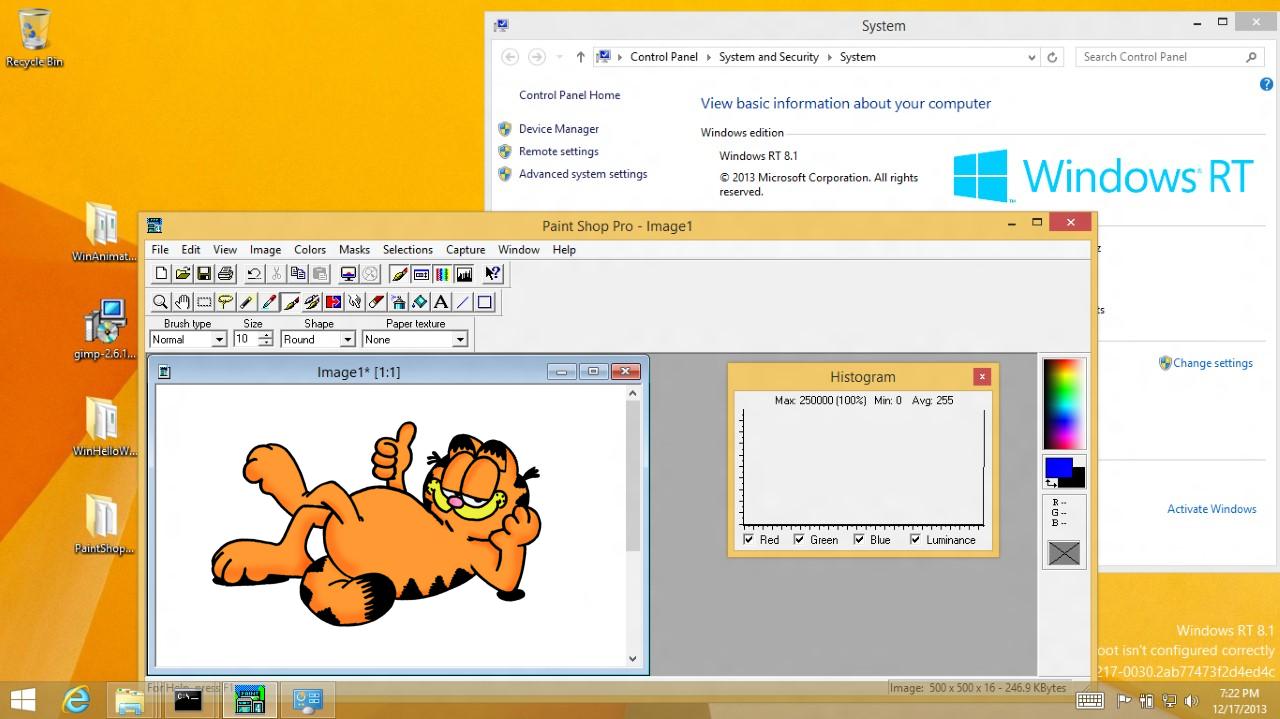Image resolution: width=1280 pixels, height=719 pixels.
Task: Choose the Flood Fill tool
Action: coord(420,302)
